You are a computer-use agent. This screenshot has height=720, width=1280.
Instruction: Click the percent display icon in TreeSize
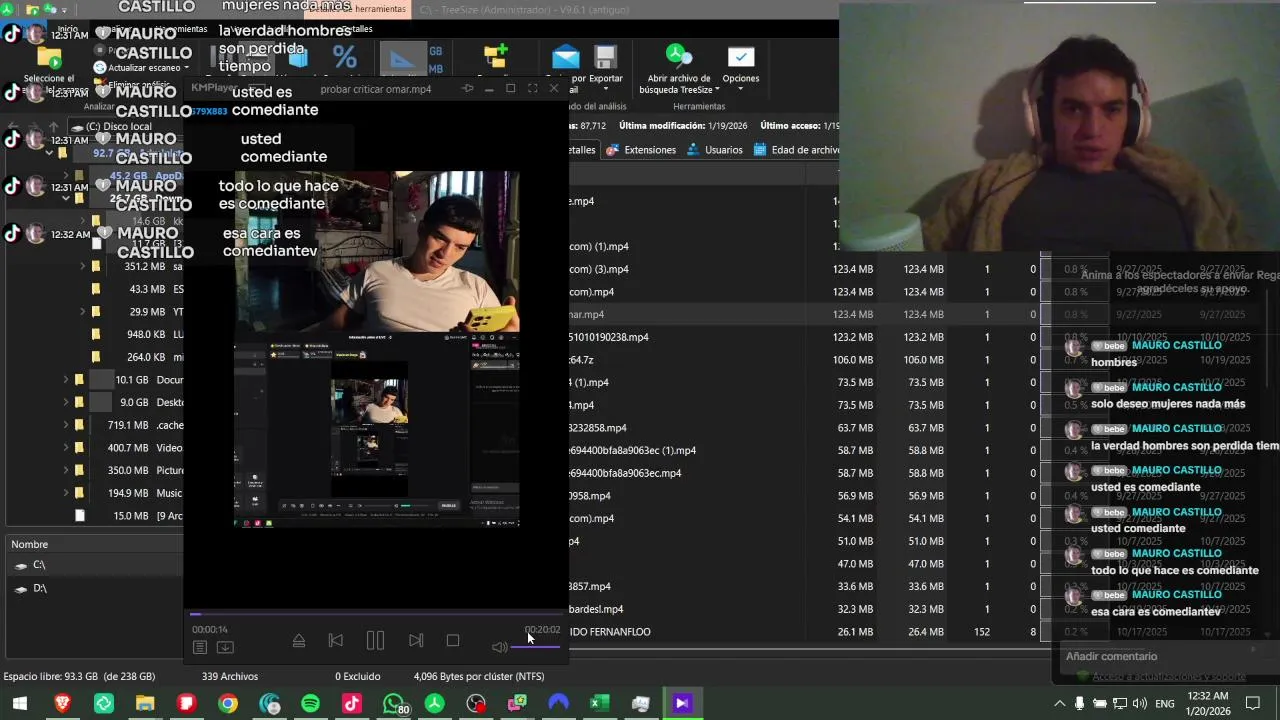tap(344, 58)
